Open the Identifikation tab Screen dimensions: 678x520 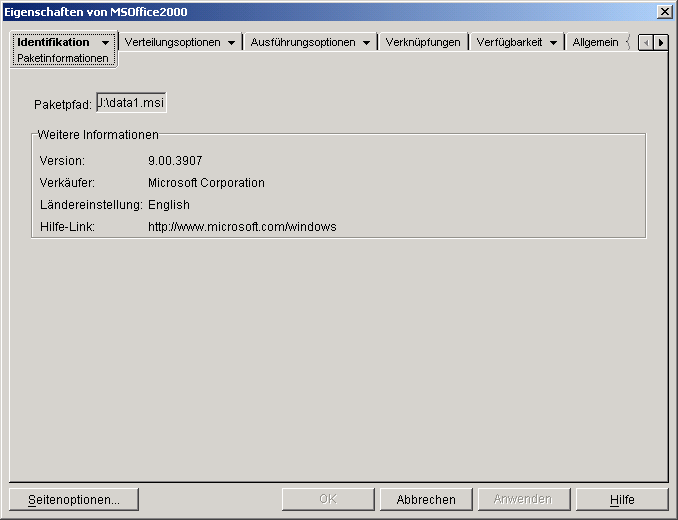53,42
